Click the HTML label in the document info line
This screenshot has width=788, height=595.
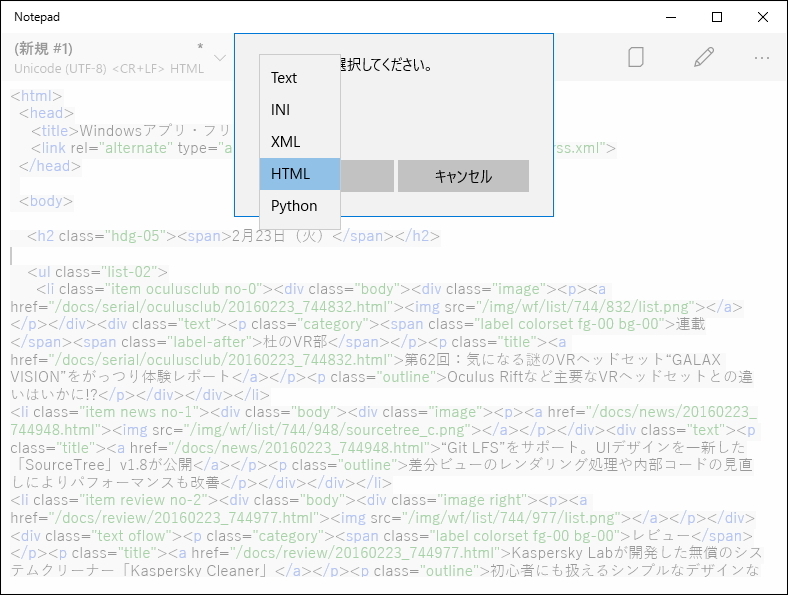tap(186, 69)
